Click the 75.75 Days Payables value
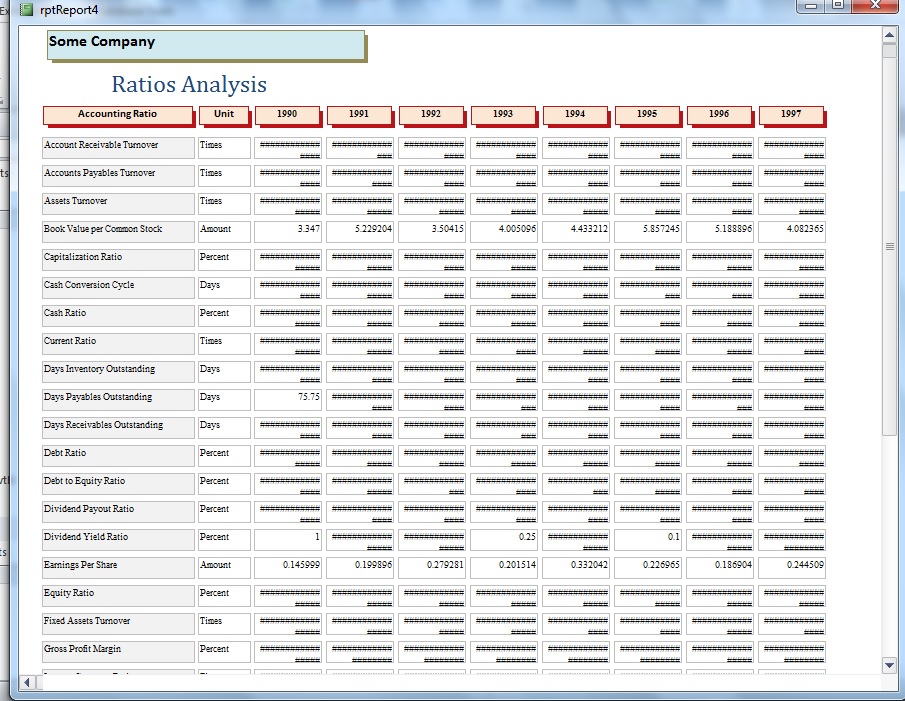Image resolution: width=905 pixels, height=701 pixels. click(287, 399)
